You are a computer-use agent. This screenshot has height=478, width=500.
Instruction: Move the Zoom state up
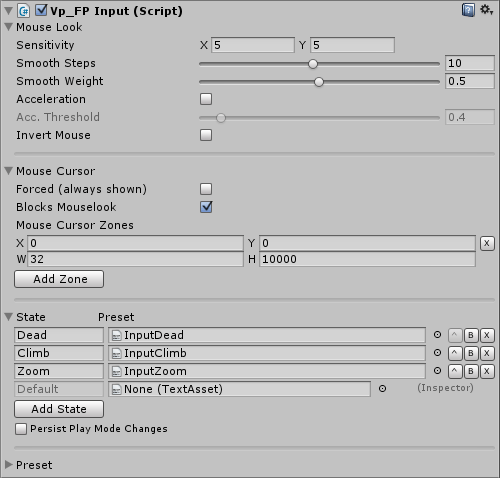point(455,371)
